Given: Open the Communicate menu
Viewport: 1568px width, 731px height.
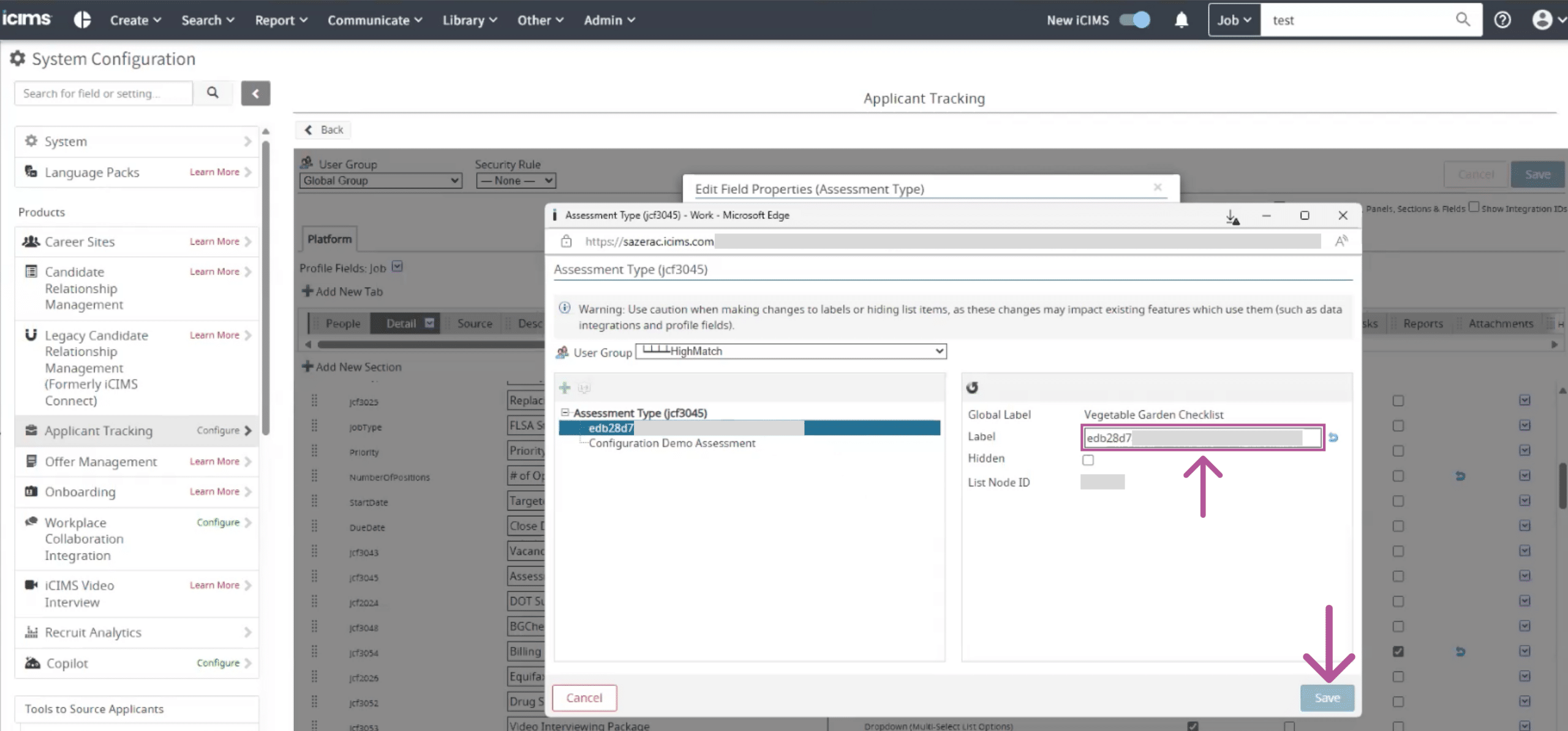Looking at the screenshot, I should click(375, 20).
